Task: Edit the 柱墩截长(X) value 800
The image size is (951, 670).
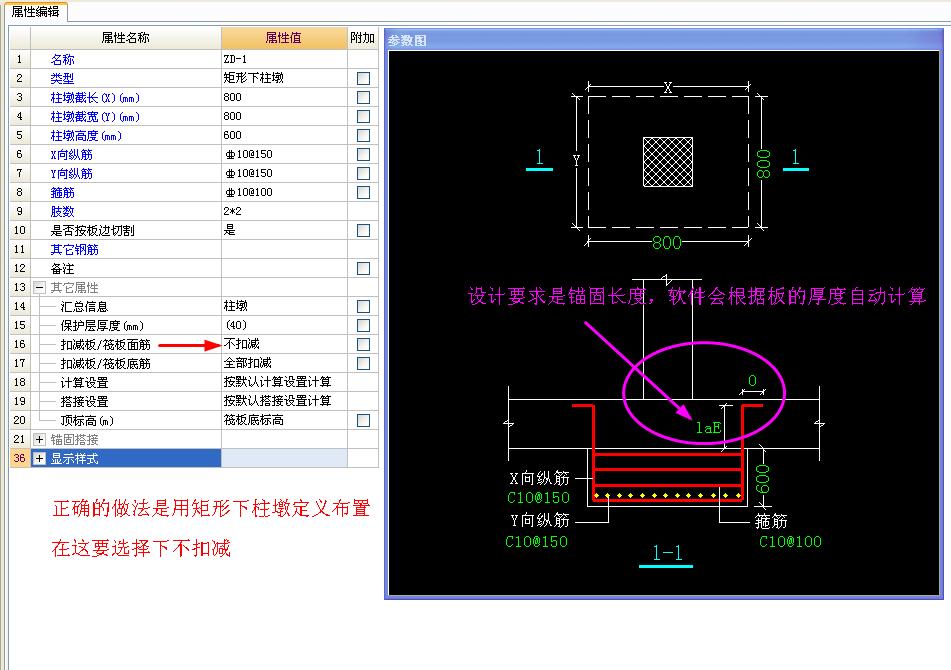Action: pos(284,97)
